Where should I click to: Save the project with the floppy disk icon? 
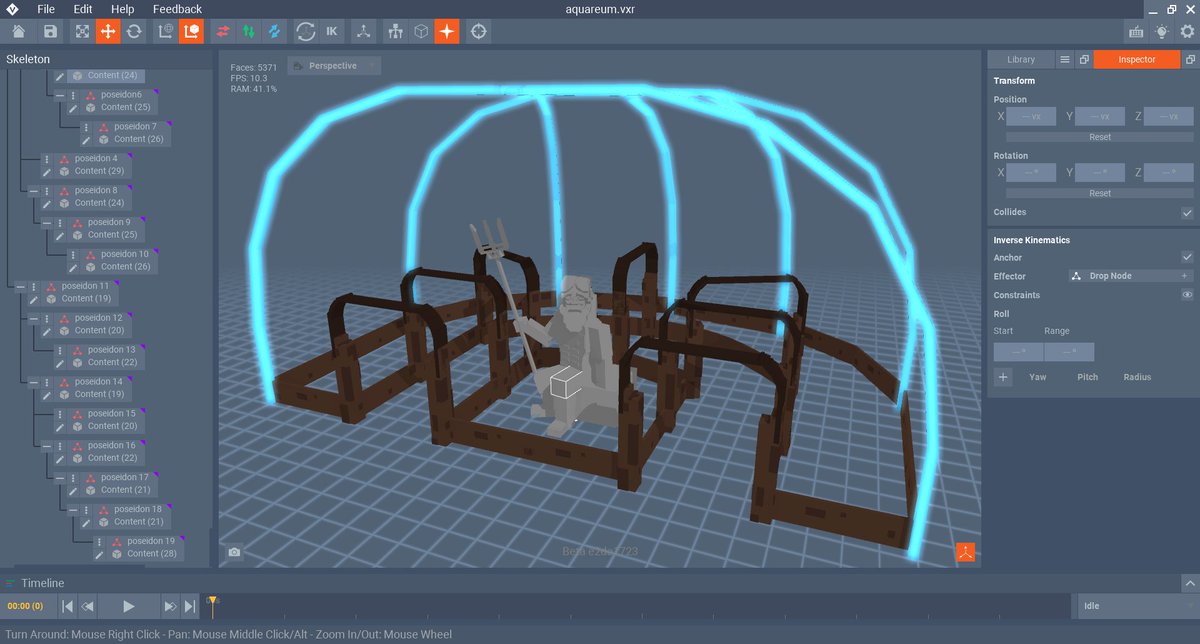(50, 32)
